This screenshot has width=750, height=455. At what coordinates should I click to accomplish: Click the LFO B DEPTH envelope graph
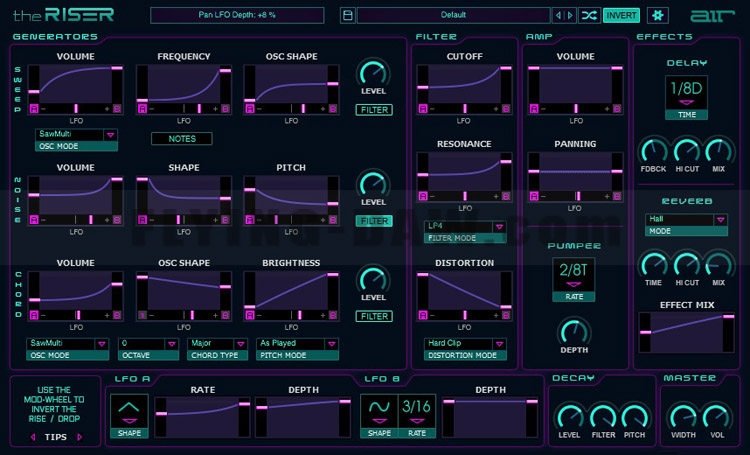click(490, 417)
